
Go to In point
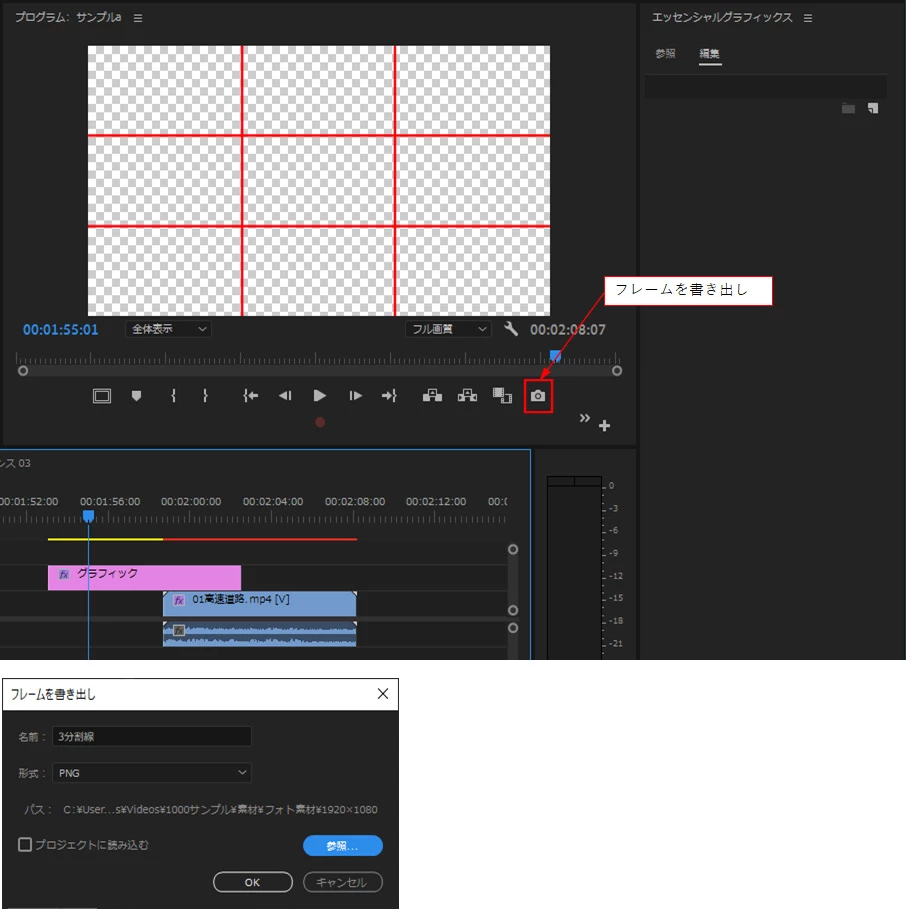click(250, 396)
